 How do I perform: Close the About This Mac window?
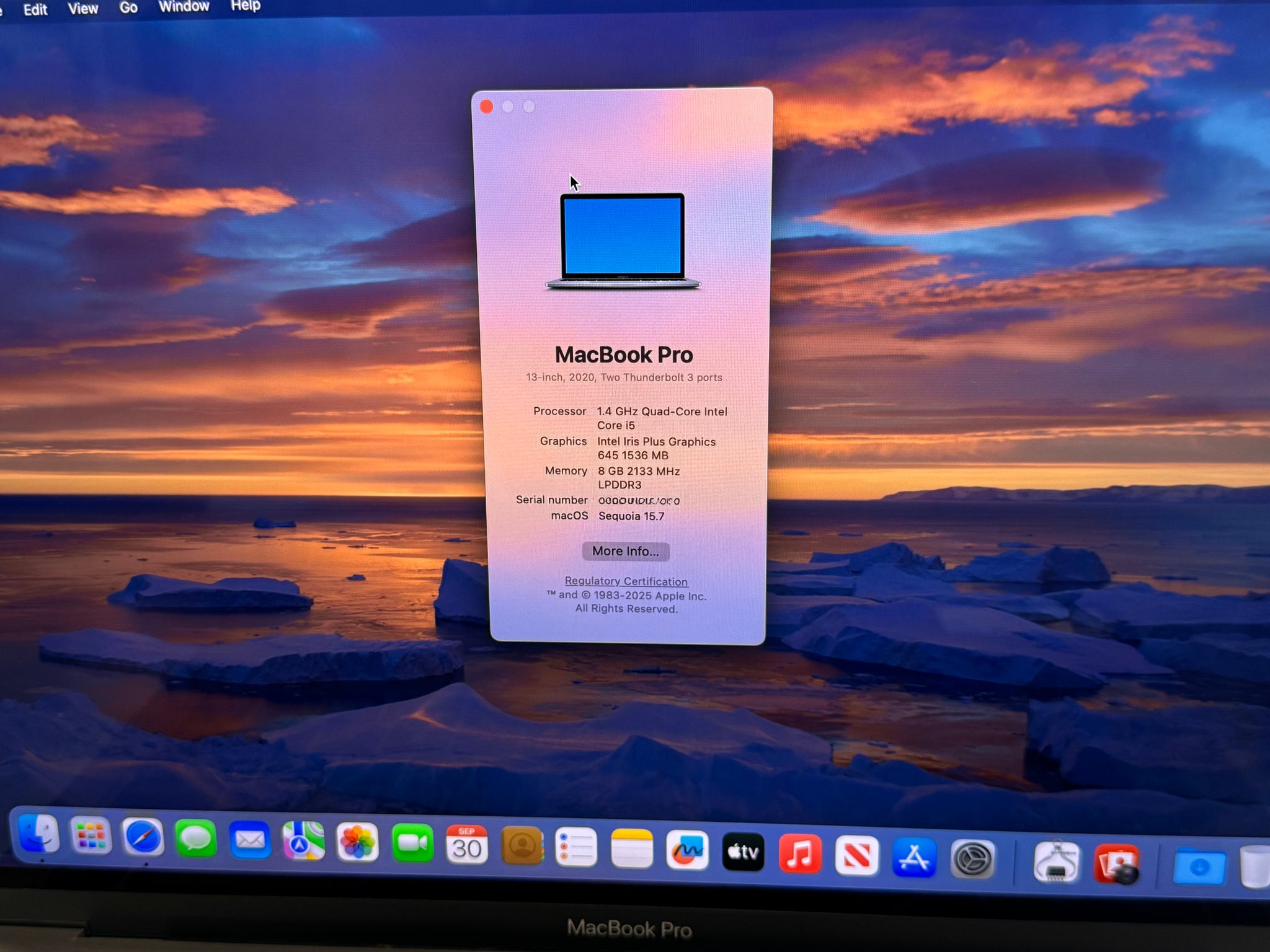coord(487,107)
